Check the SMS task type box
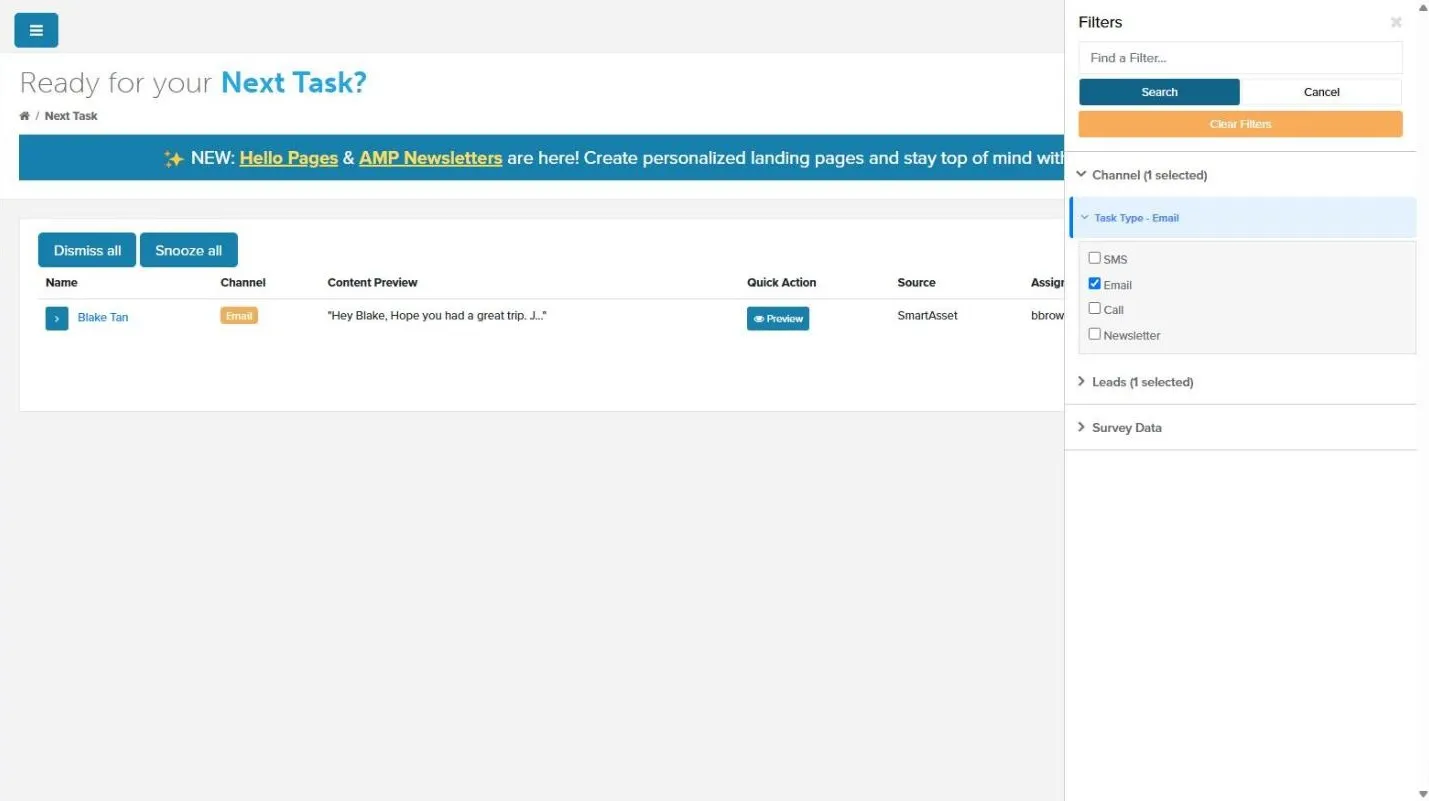 point(1094,258)
